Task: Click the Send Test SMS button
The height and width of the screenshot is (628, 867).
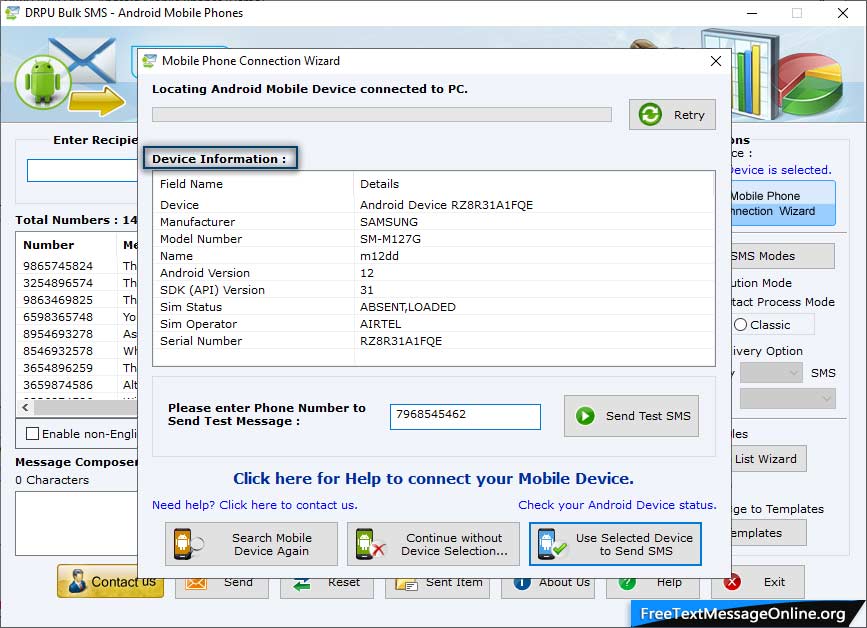Action: click(x=631, y=416)
